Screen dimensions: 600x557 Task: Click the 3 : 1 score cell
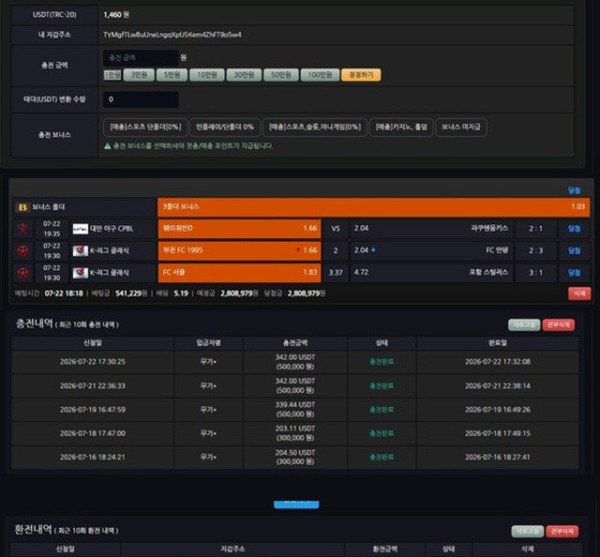pos(536,272)
